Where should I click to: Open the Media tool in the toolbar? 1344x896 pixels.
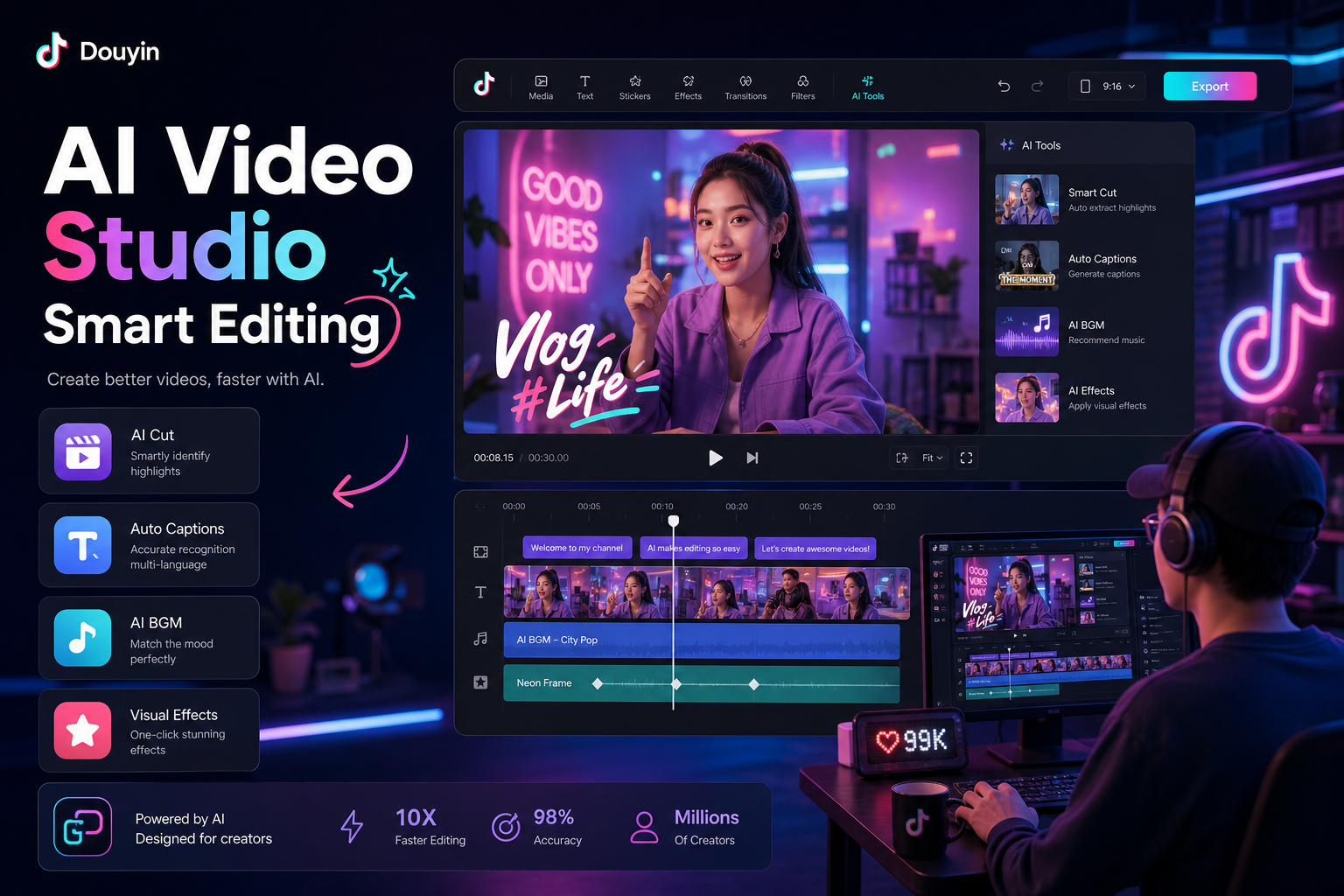pos(541,87)
